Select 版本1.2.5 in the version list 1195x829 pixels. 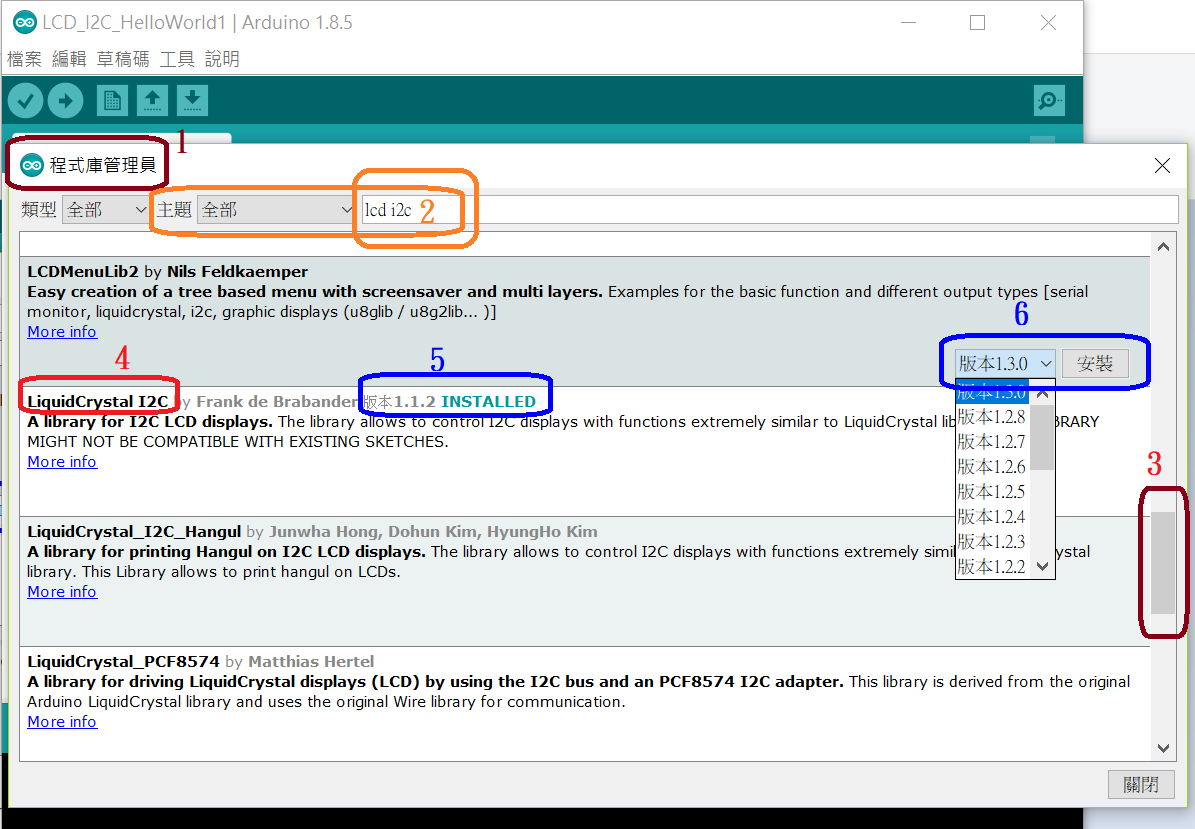993,492
